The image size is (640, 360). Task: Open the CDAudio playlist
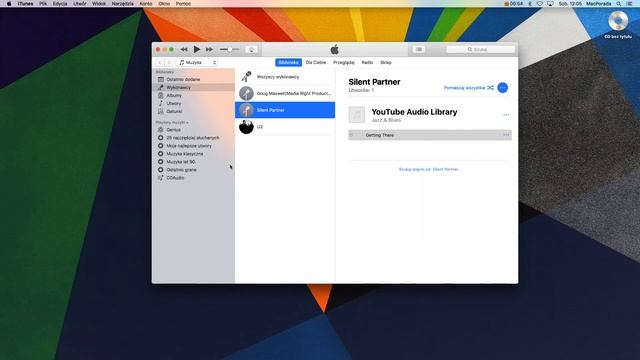click(193, 178)
